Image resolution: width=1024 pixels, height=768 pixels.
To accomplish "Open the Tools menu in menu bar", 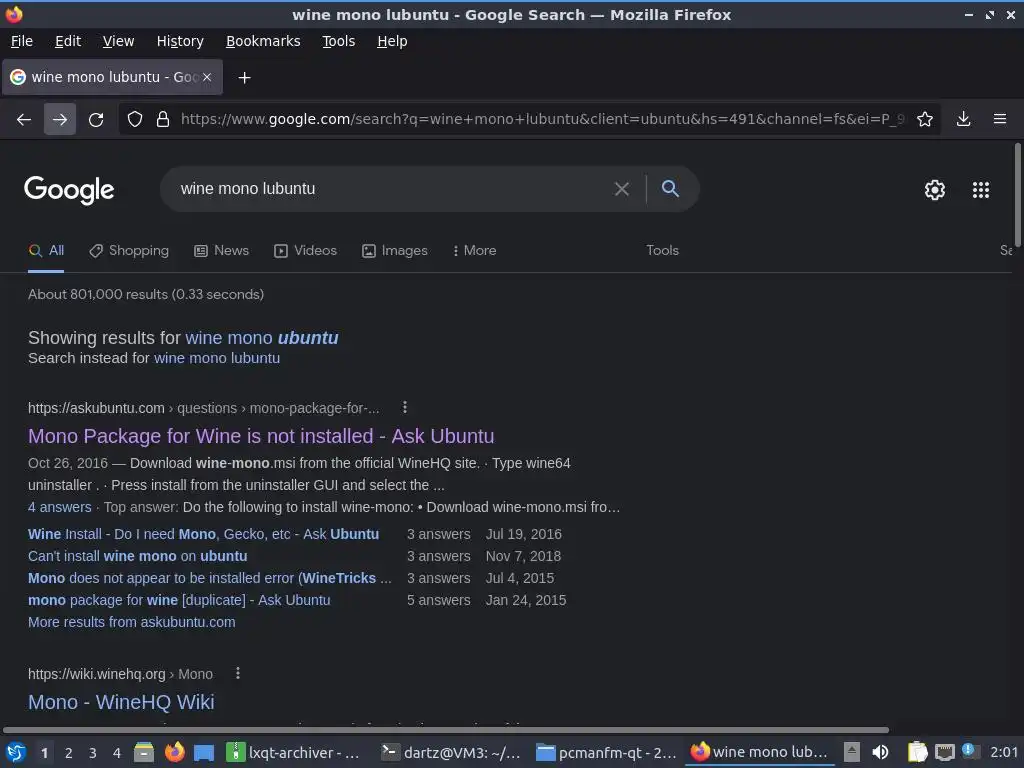I will click(338, 41).
